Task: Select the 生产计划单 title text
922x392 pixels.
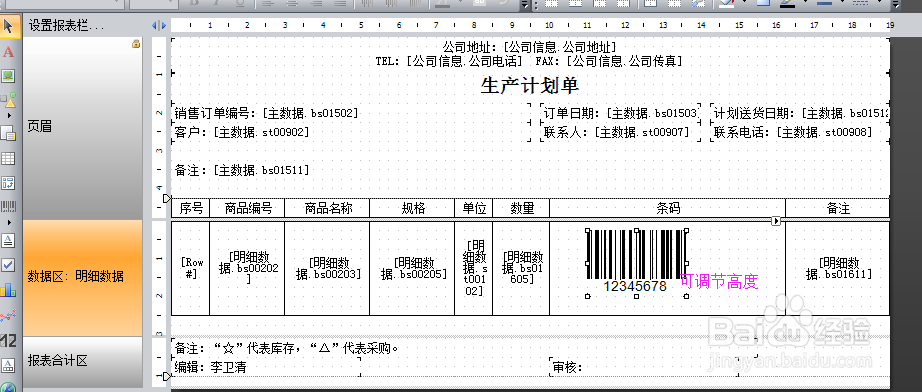Action: 530,86
